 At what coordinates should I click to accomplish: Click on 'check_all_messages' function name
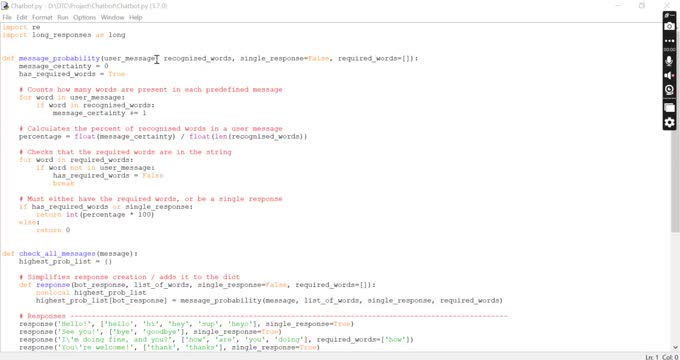(57, 253)
